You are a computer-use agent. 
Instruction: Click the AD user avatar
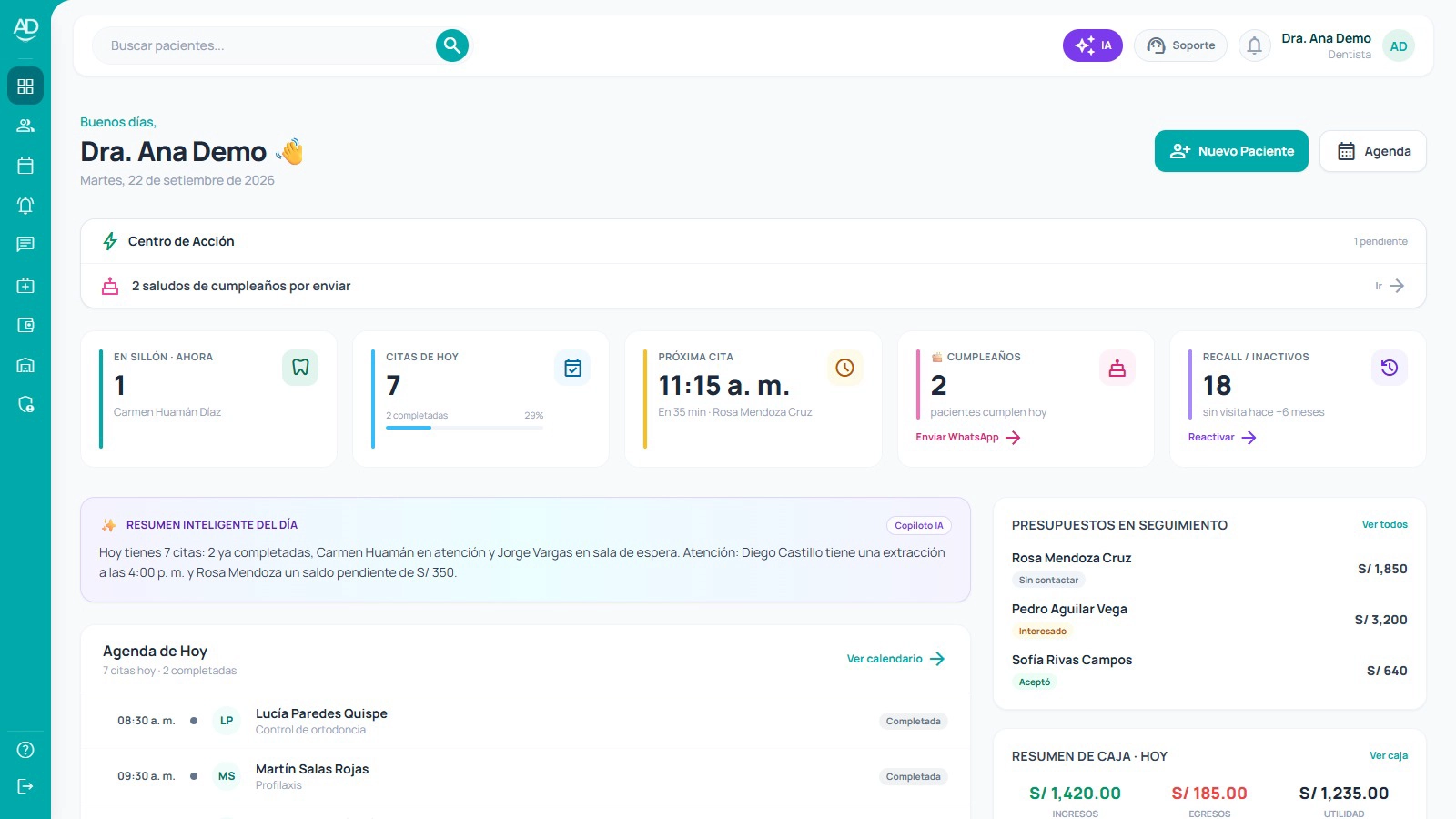click(x=1399, y=45)
